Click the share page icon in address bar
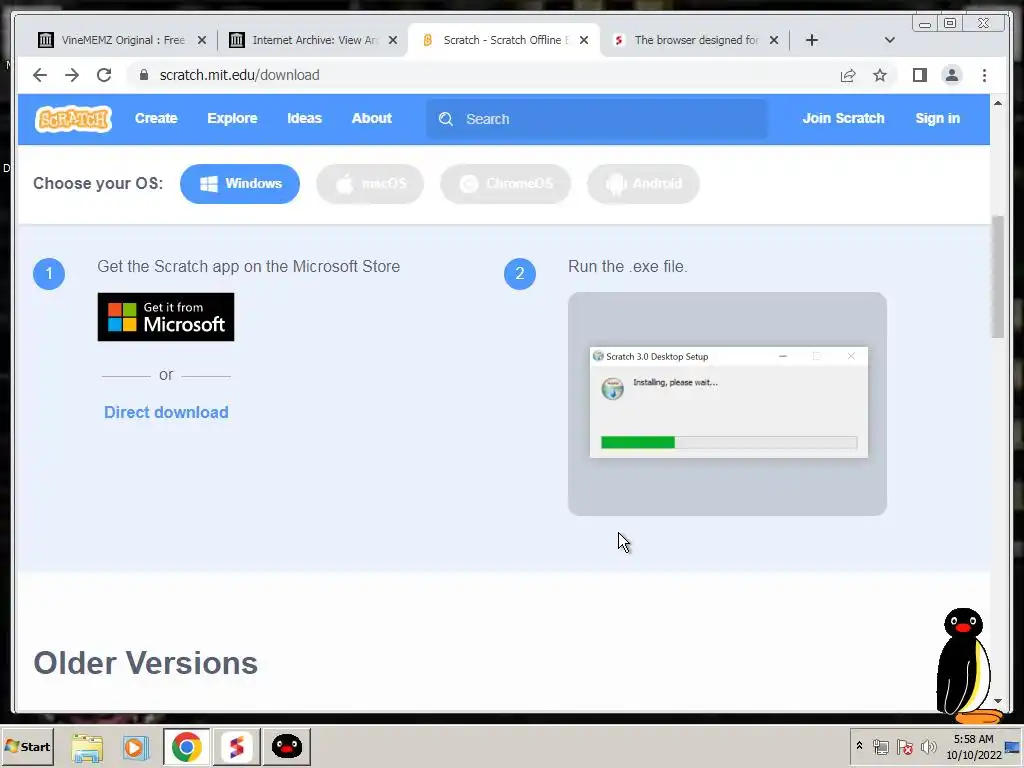This screenshot has height=768, width=1024. 848,75
